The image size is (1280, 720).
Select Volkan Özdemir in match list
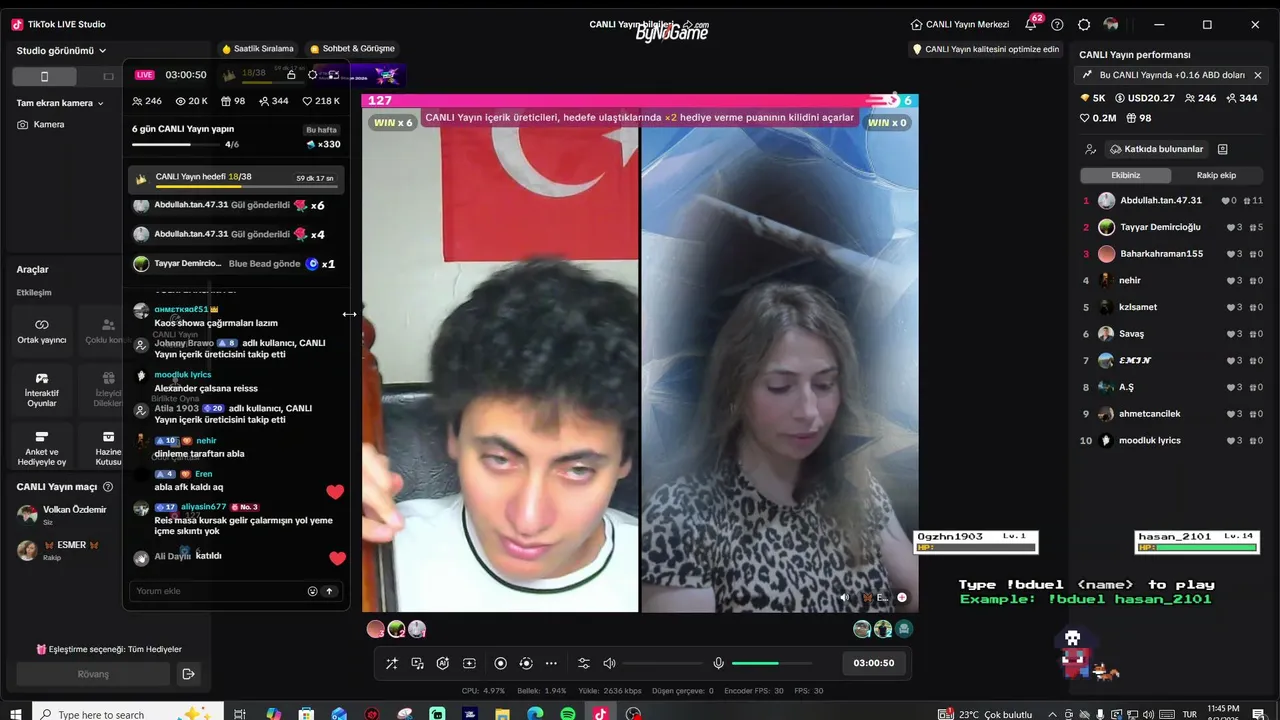62,514
